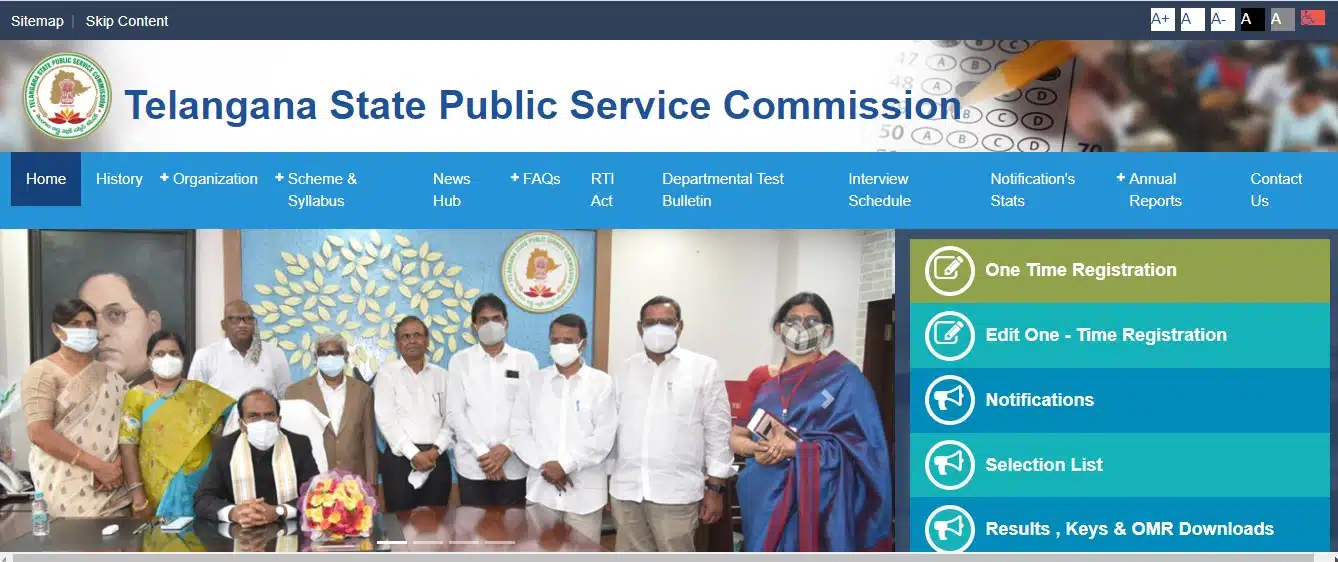Open News Hub menu item
The image size is (1338, 562).
point(451,190)
